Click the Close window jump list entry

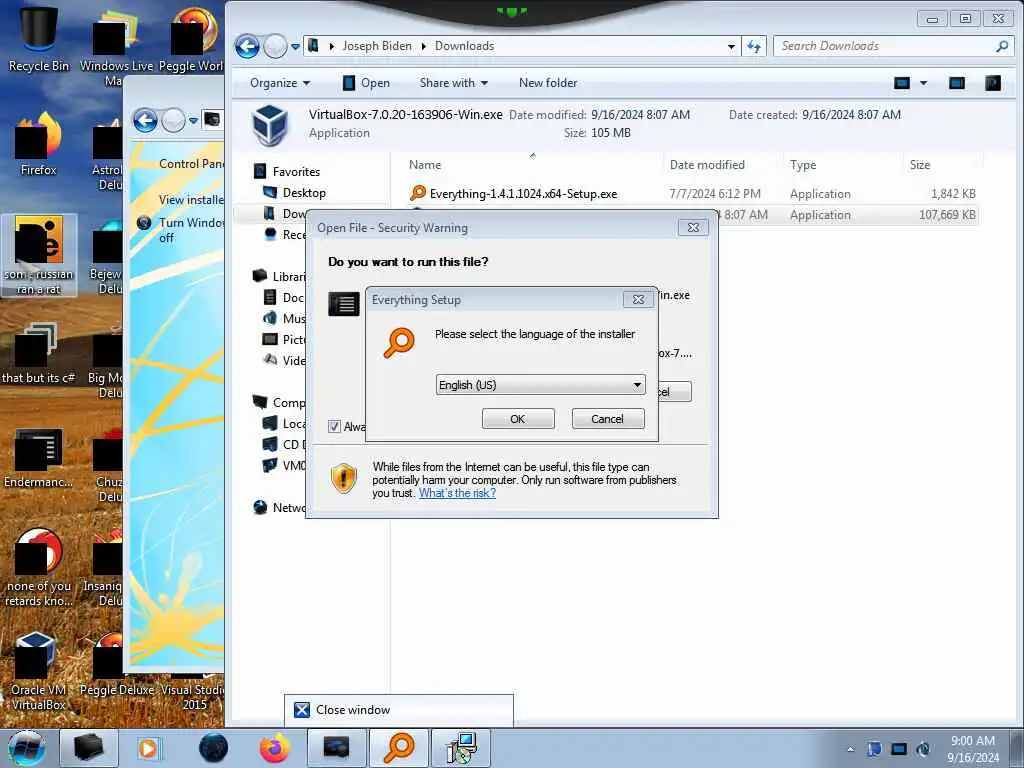pyautogui.click(x=398, y=710)
